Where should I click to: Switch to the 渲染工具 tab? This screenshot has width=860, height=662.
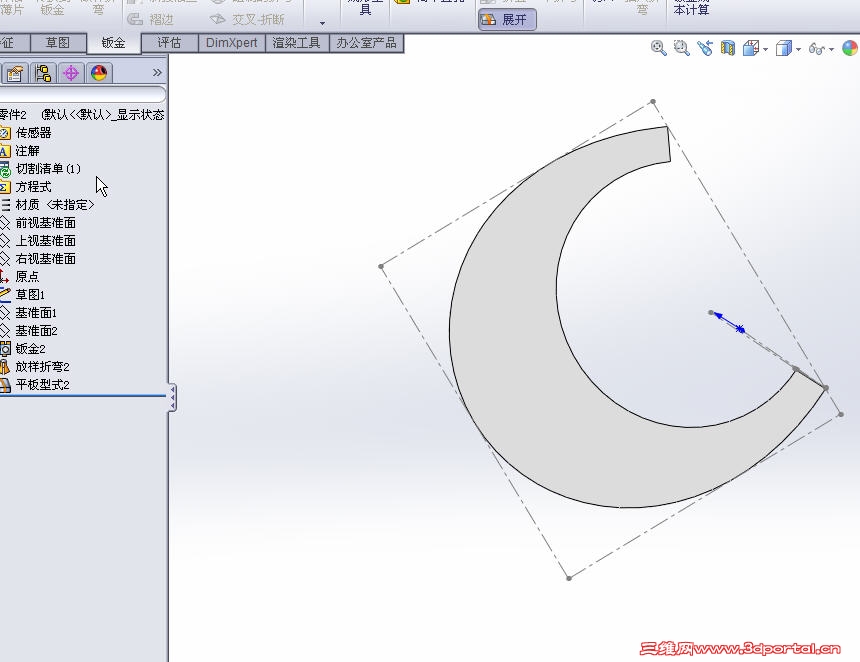point(296,42)
